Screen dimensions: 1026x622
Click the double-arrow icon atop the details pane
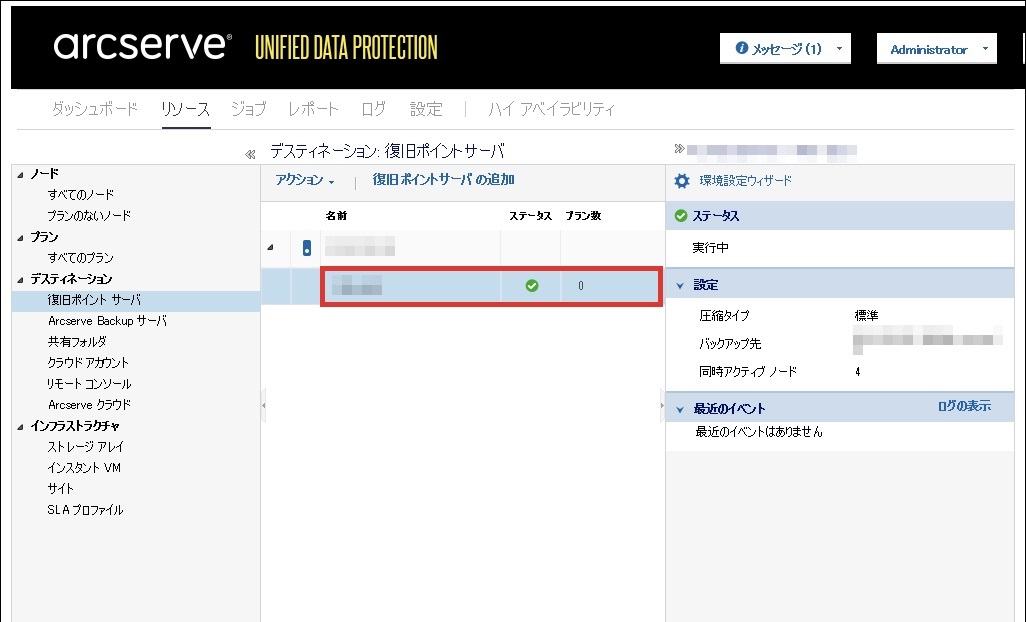point(679,149)
